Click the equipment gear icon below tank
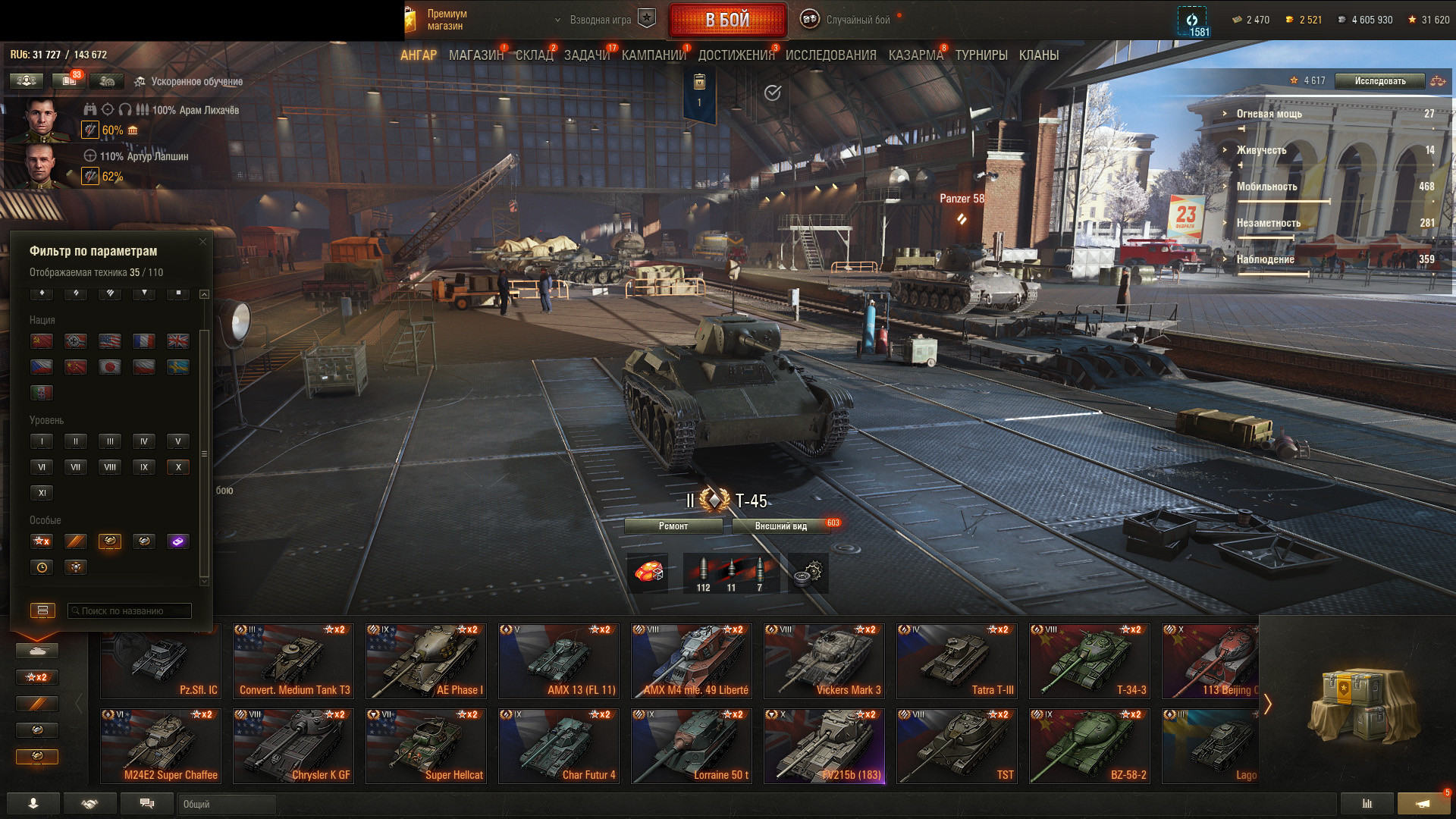This screenshot has height=819, width=1456. pos(808,573)
